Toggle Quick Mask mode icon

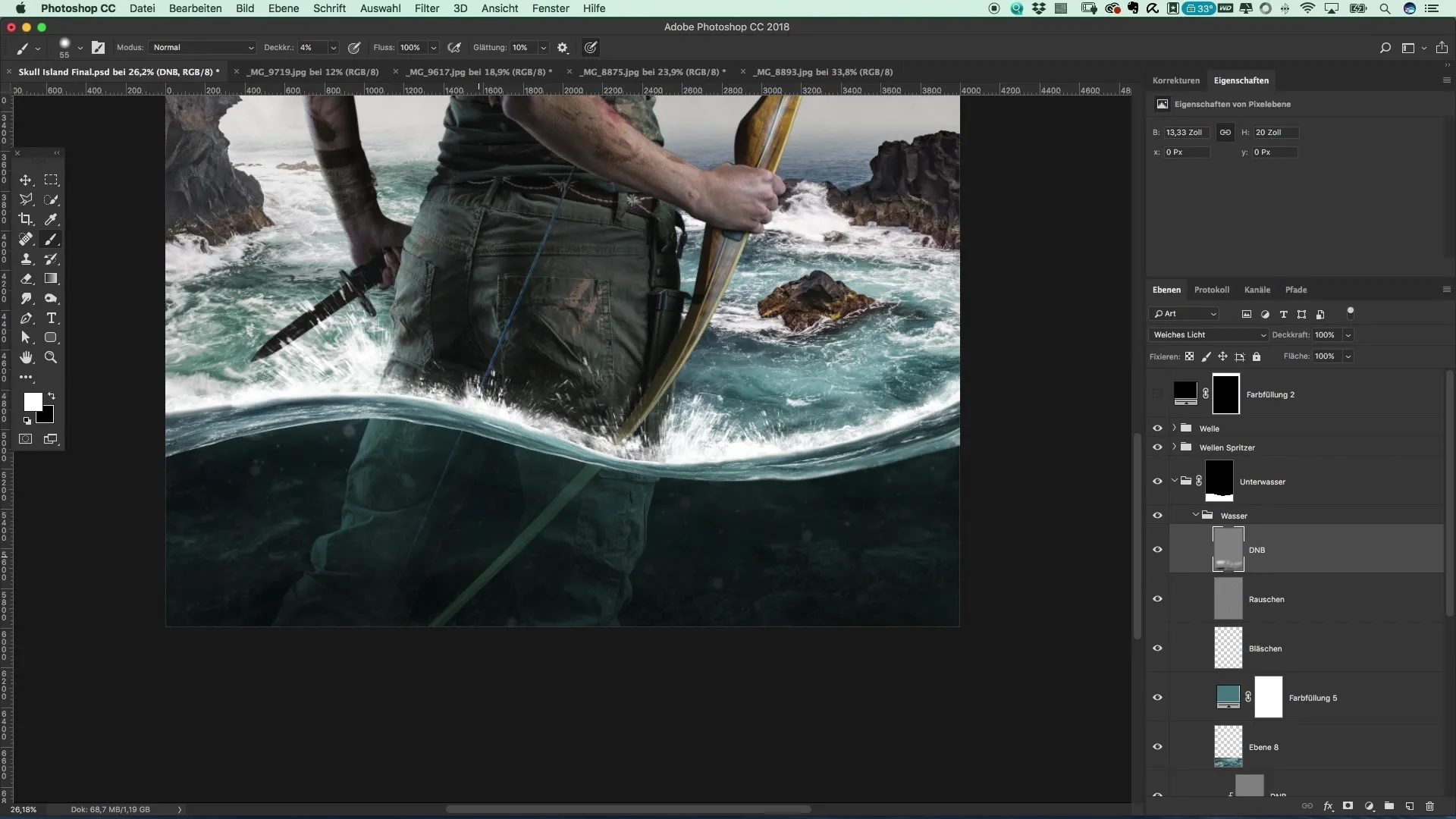click(x=26, y=439)
